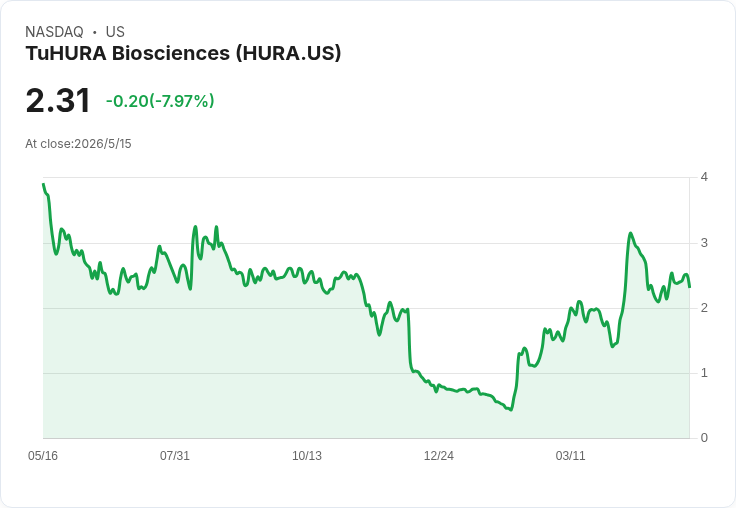Click the TuHURA Biosciences (HURA.US) title
The image size is (736, 508).
[x=183, y=54]
